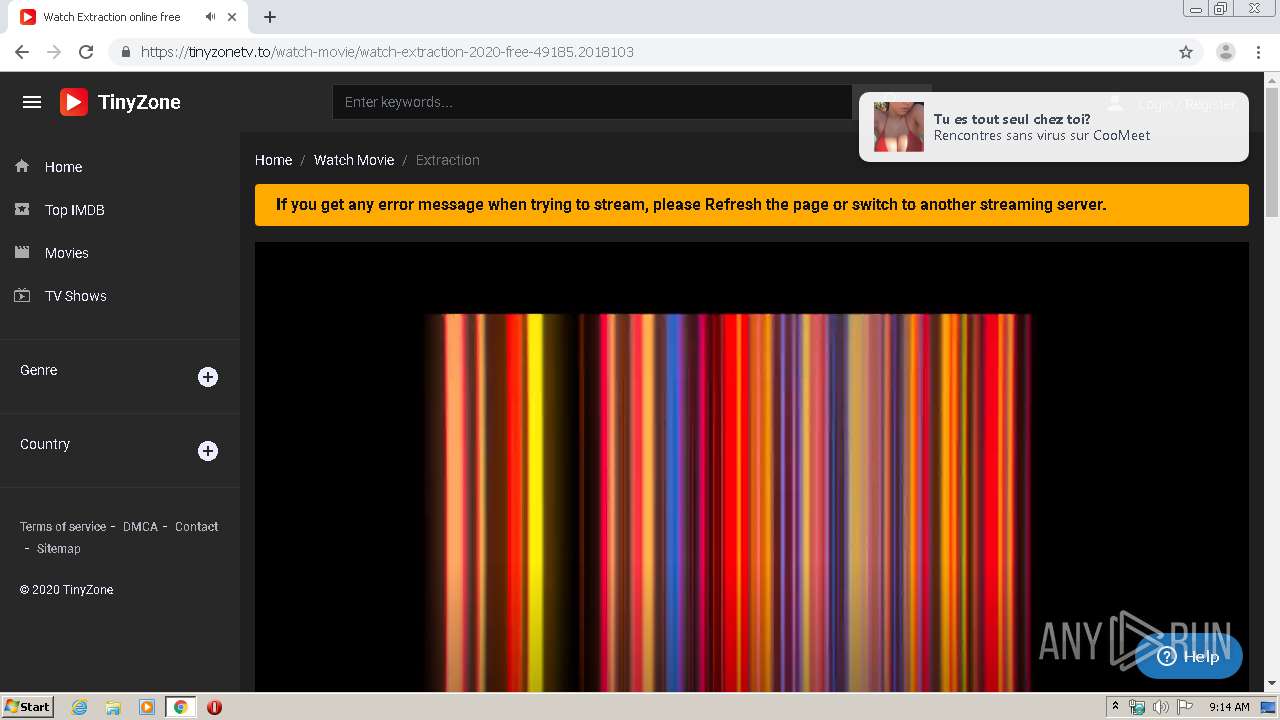The image size is (1280, 720).
Task: Open Movies in the sidebar
Action: tap(66, 253)
